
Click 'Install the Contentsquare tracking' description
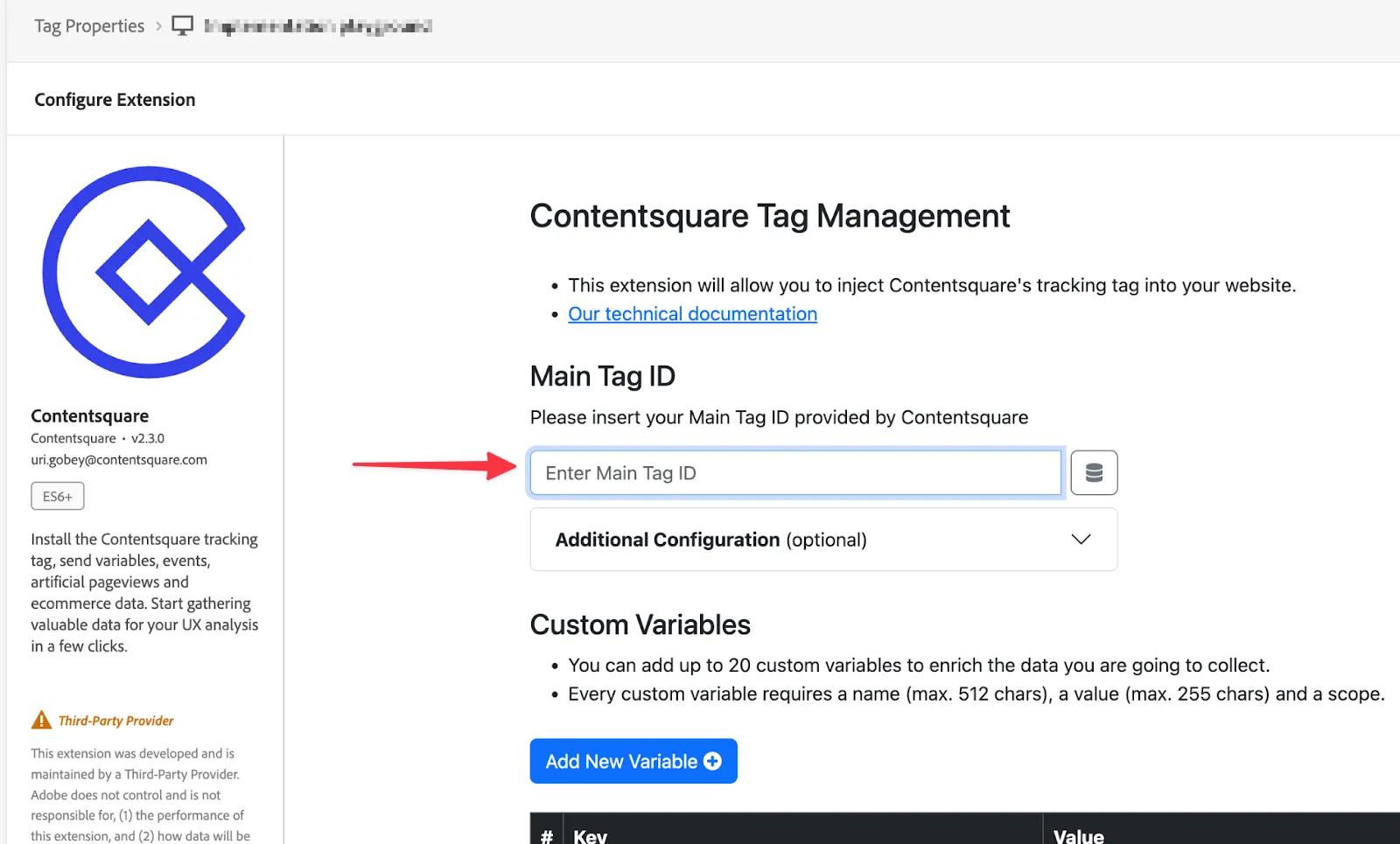[x=144, y=592]
